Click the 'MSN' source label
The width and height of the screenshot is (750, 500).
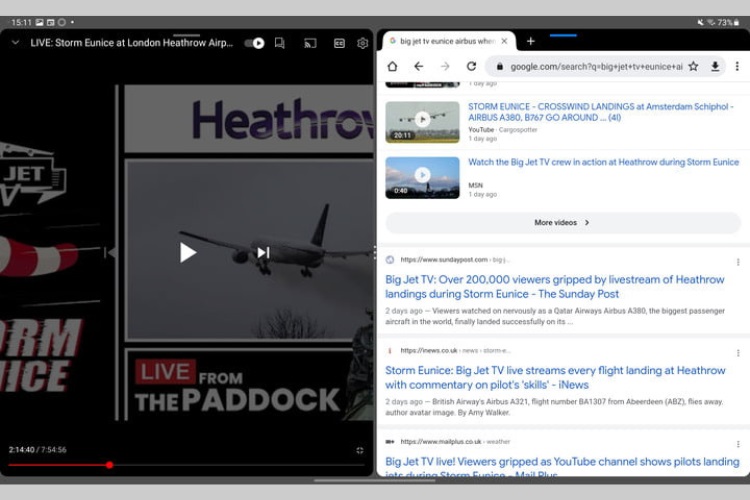click(x=475, y=185)
